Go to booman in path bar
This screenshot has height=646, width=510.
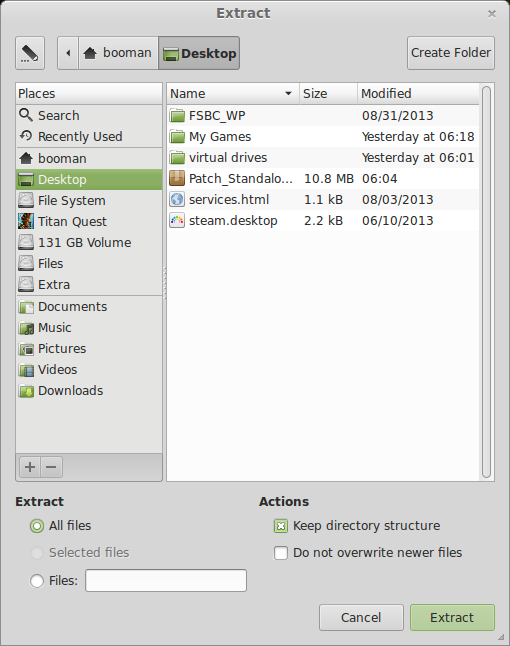[118, 53]
